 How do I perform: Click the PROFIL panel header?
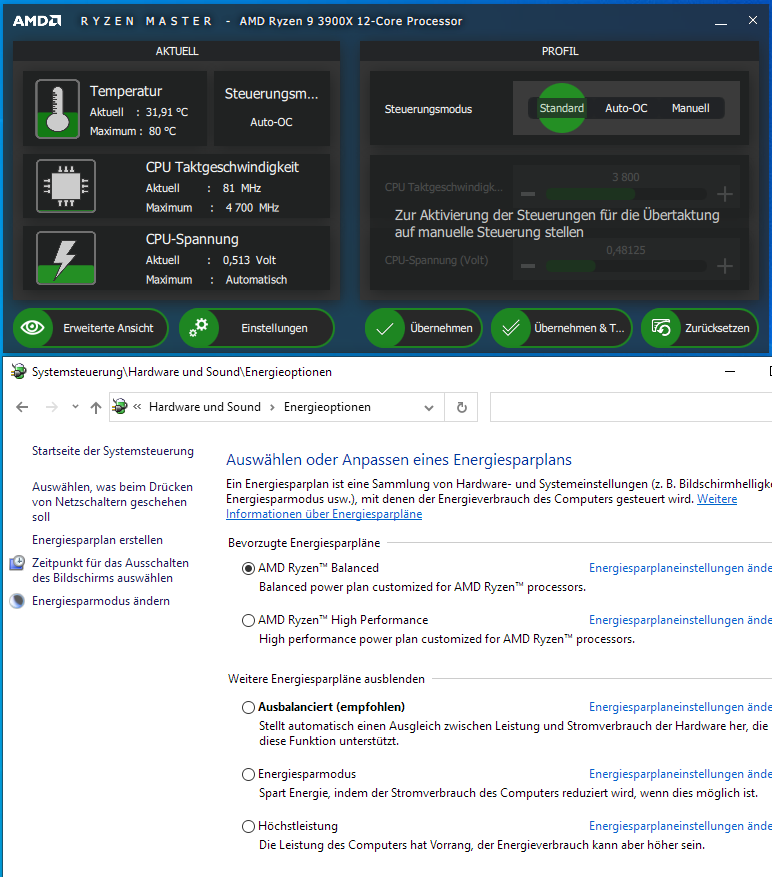point(559,51)
